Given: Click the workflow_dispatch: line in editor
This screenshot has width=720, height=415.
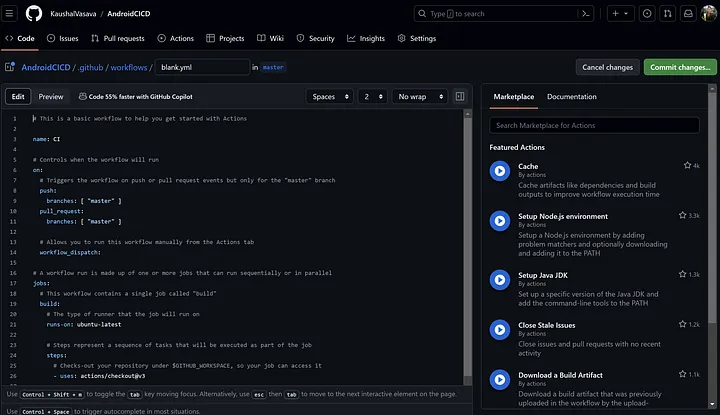Looking at the screenshot, I should 70,252.
